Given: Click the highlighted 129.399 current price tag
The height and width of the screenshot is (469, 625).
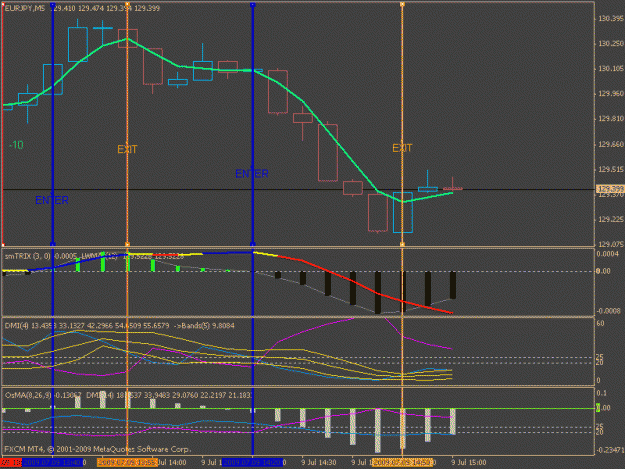Looking at the screenshot, I should pos(610,189).
